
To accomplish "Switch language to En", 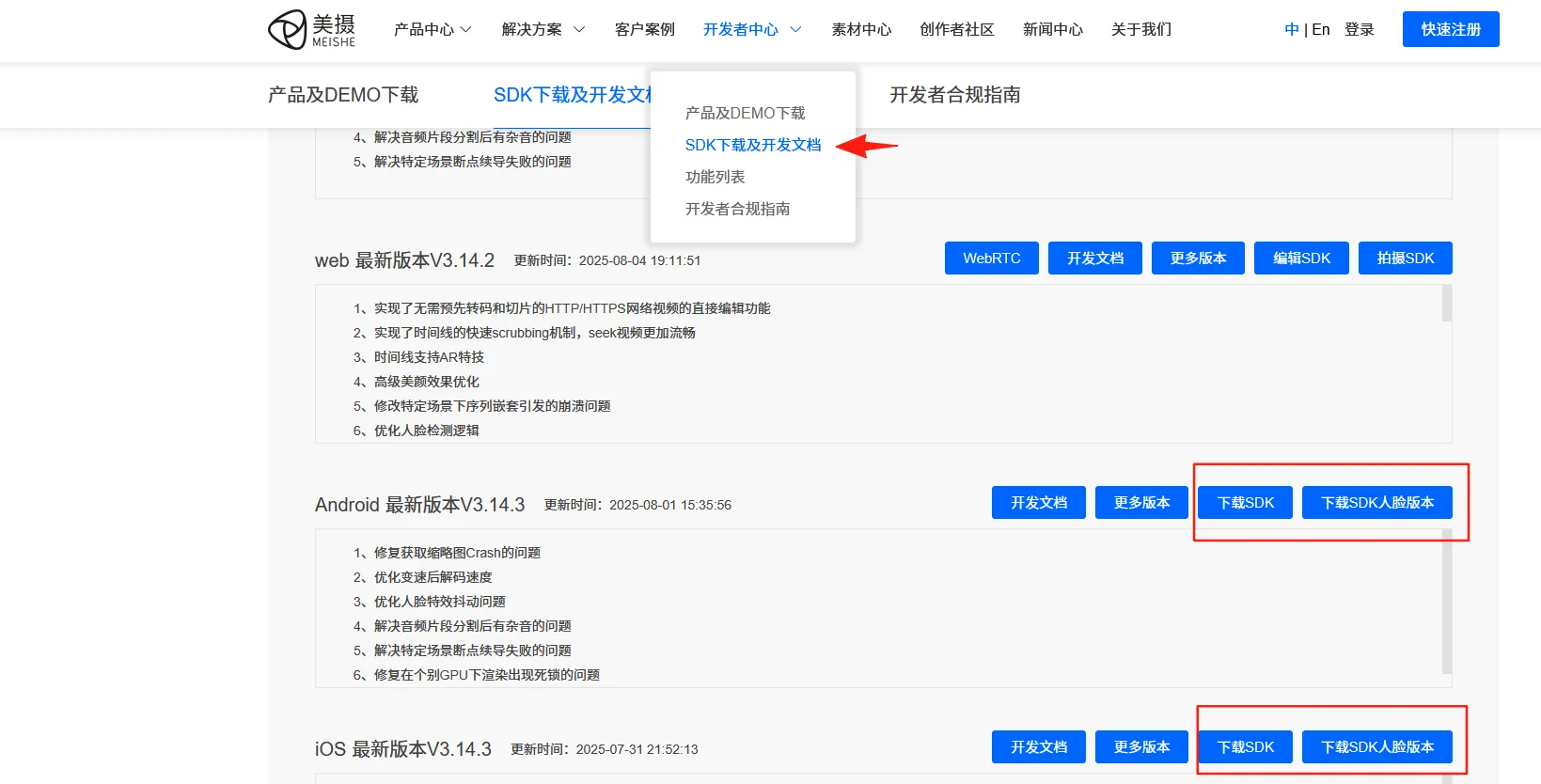I will pos(1321,30).
